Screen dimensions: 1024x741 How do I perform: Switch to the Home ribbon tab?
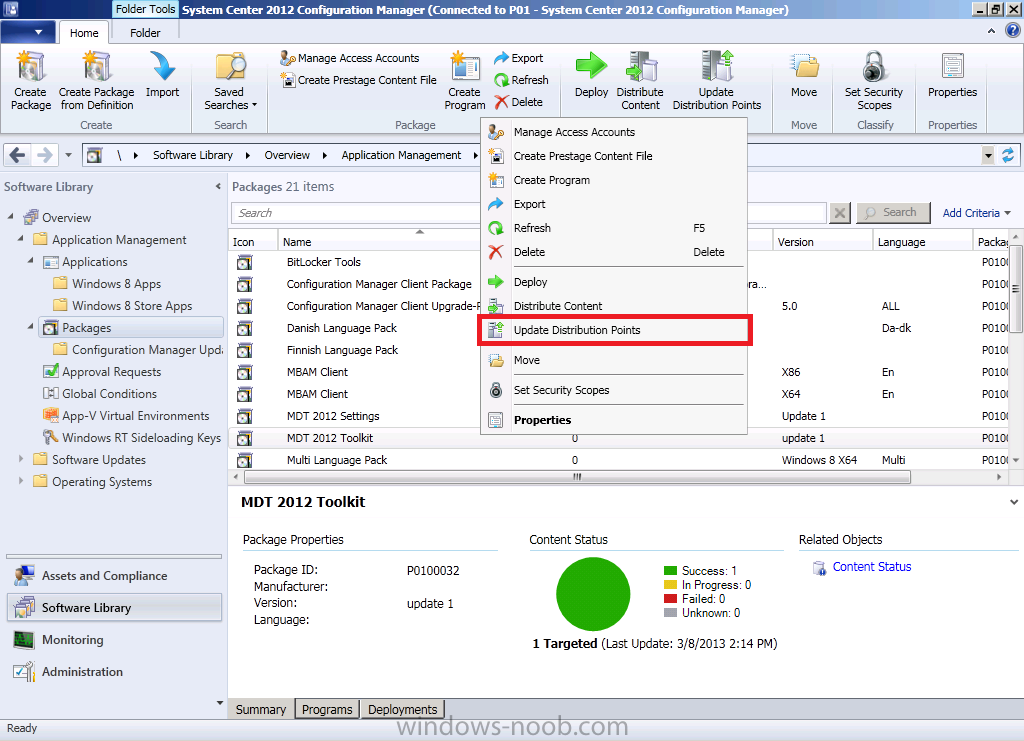coord(84,33)
